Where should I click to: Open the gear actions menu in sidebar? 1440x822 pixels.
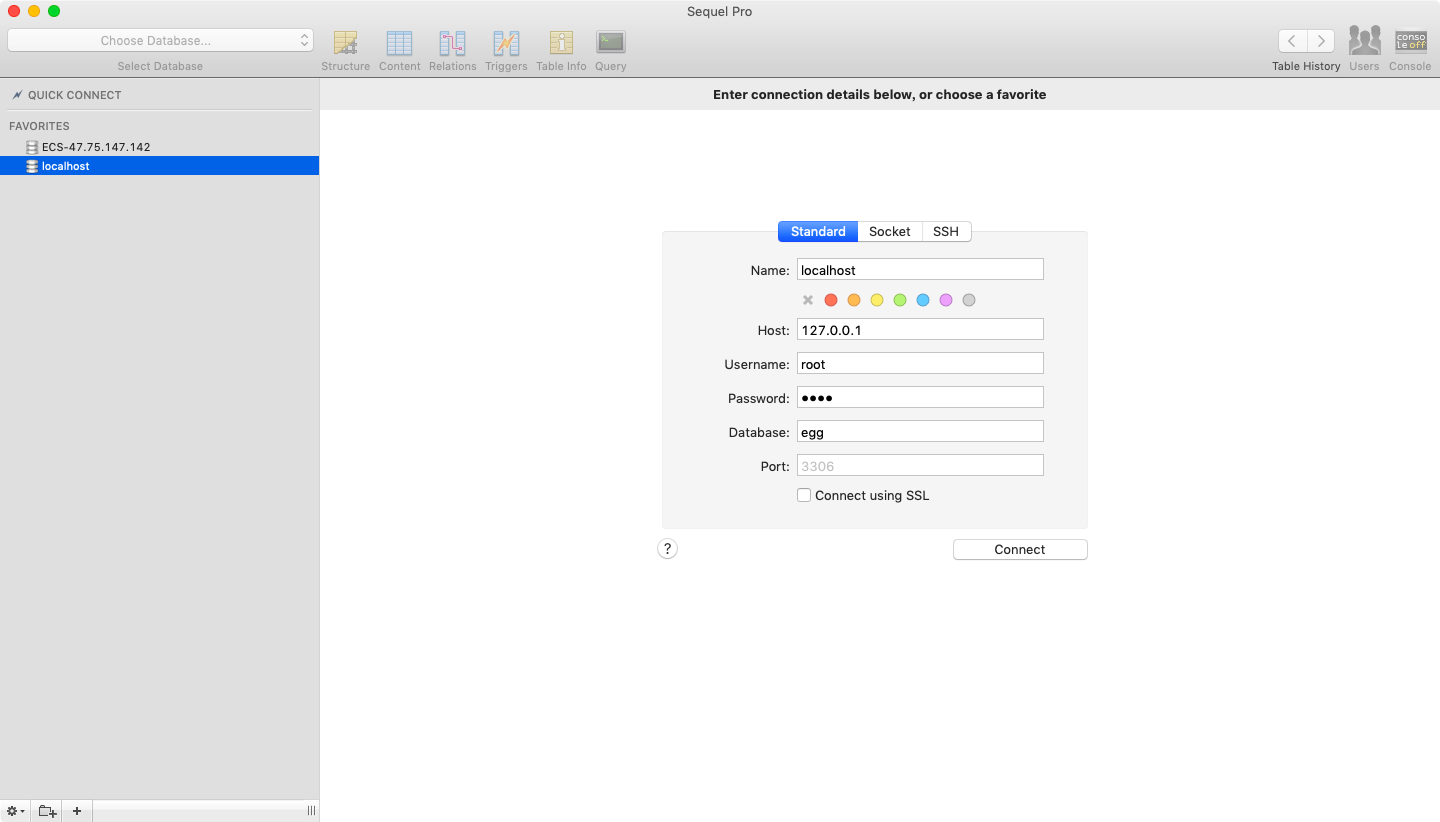(15, 811)
